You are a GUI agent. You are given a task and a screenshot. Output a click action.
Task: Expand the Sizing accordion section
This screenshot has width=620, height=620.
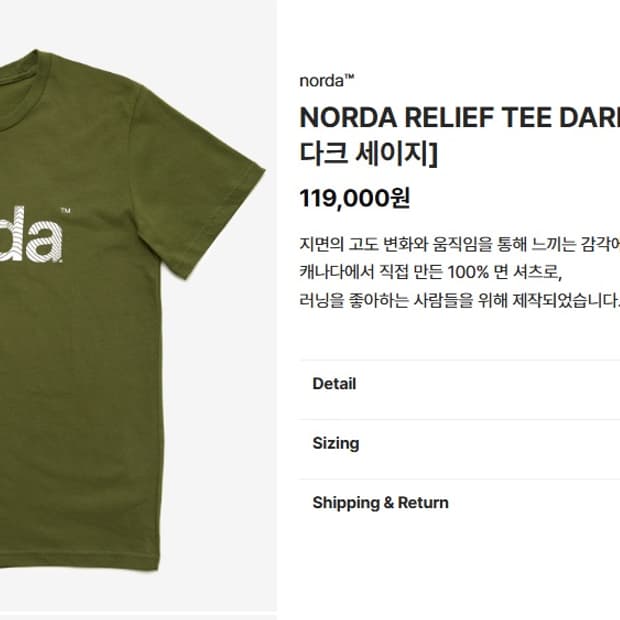[459, 444]
